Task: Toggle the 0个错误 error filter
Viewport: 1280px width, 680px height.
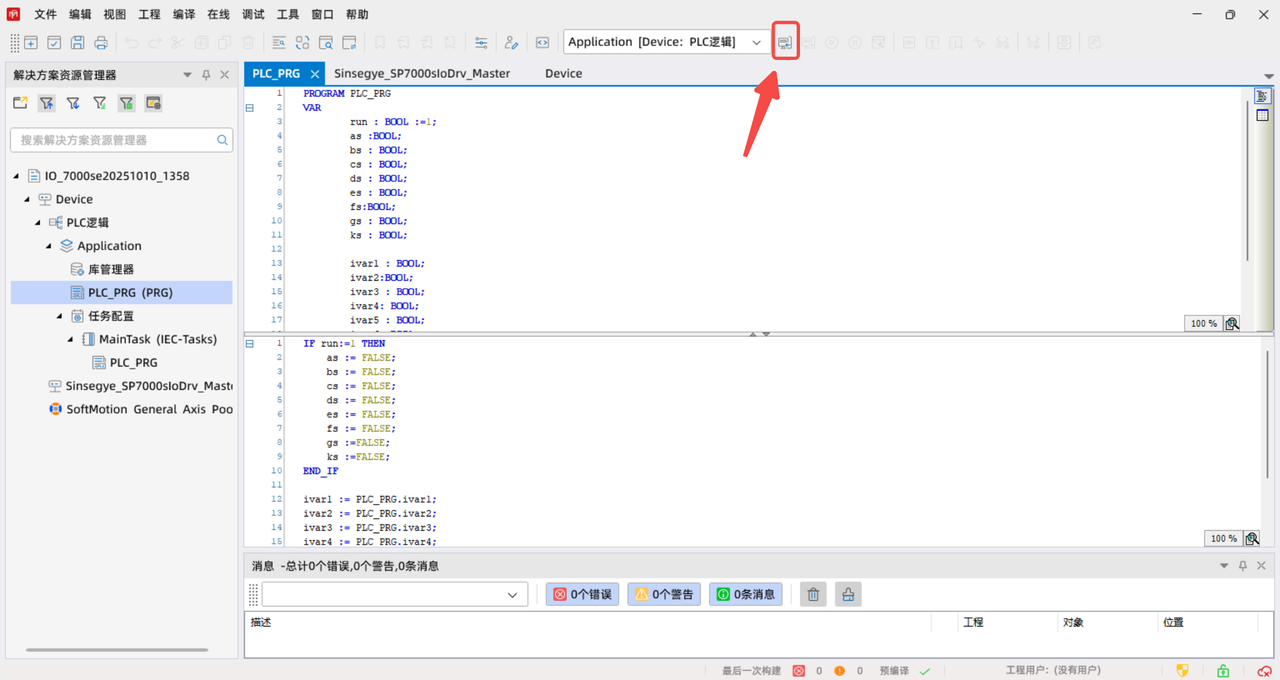Action: (583, 595)
